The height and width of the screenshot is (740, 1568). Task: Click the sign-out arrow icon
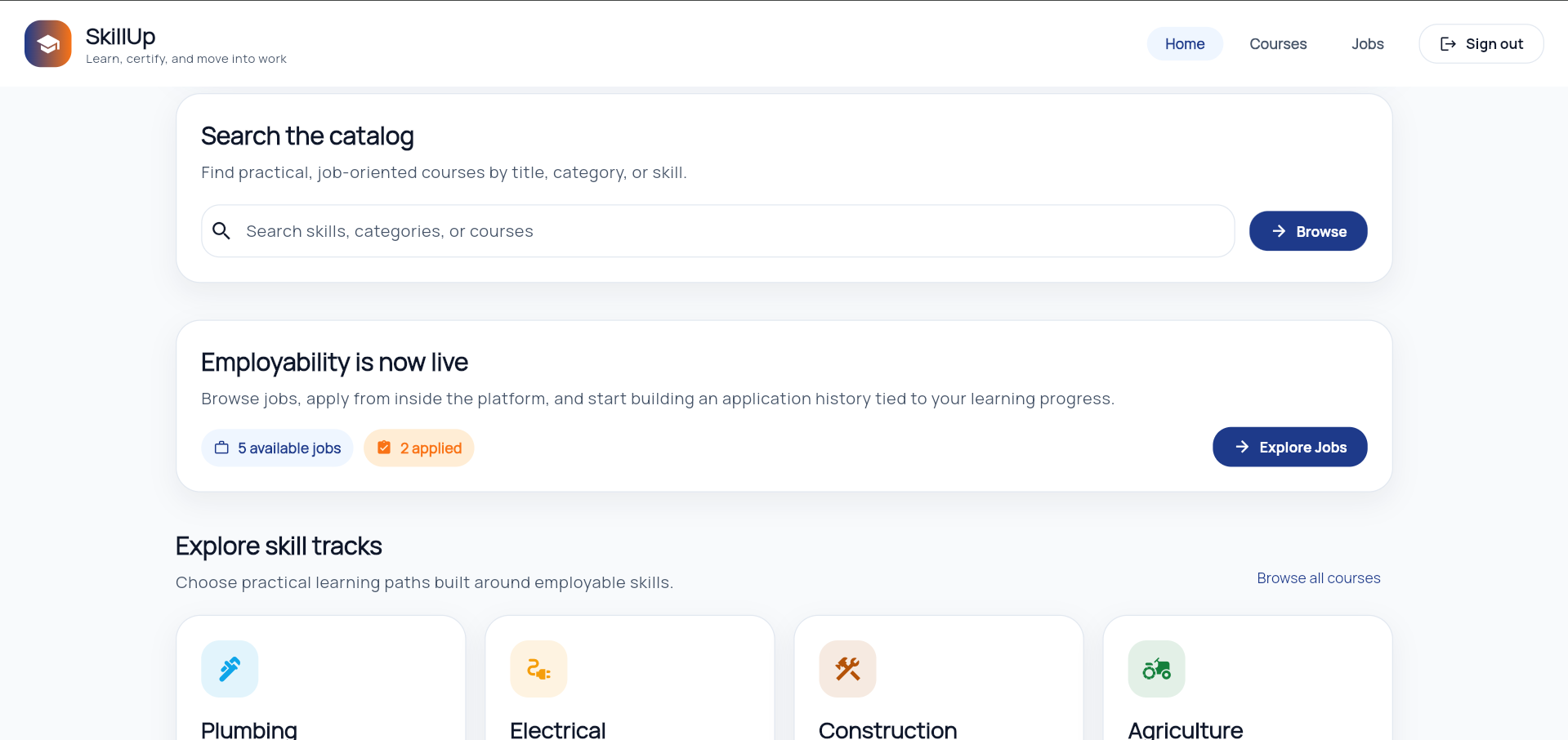point(1449,43)
